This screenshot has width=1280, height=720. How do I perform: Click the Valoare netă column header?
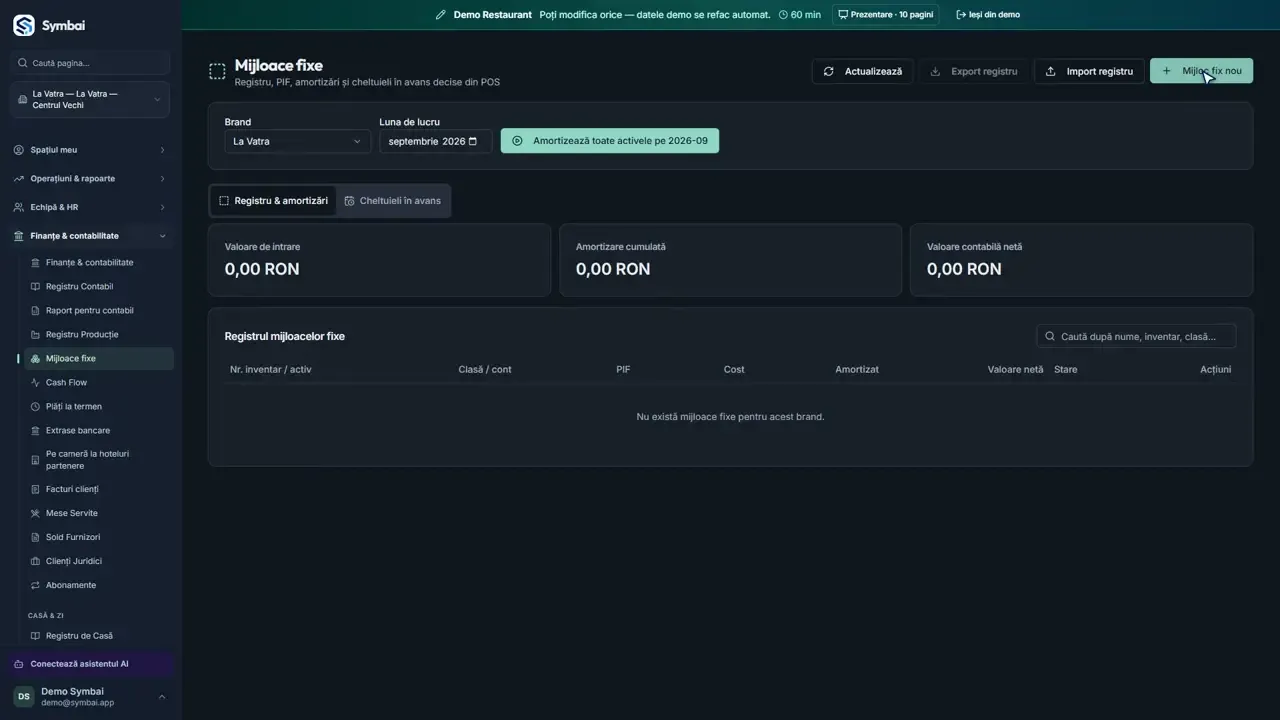[1015, 370]
